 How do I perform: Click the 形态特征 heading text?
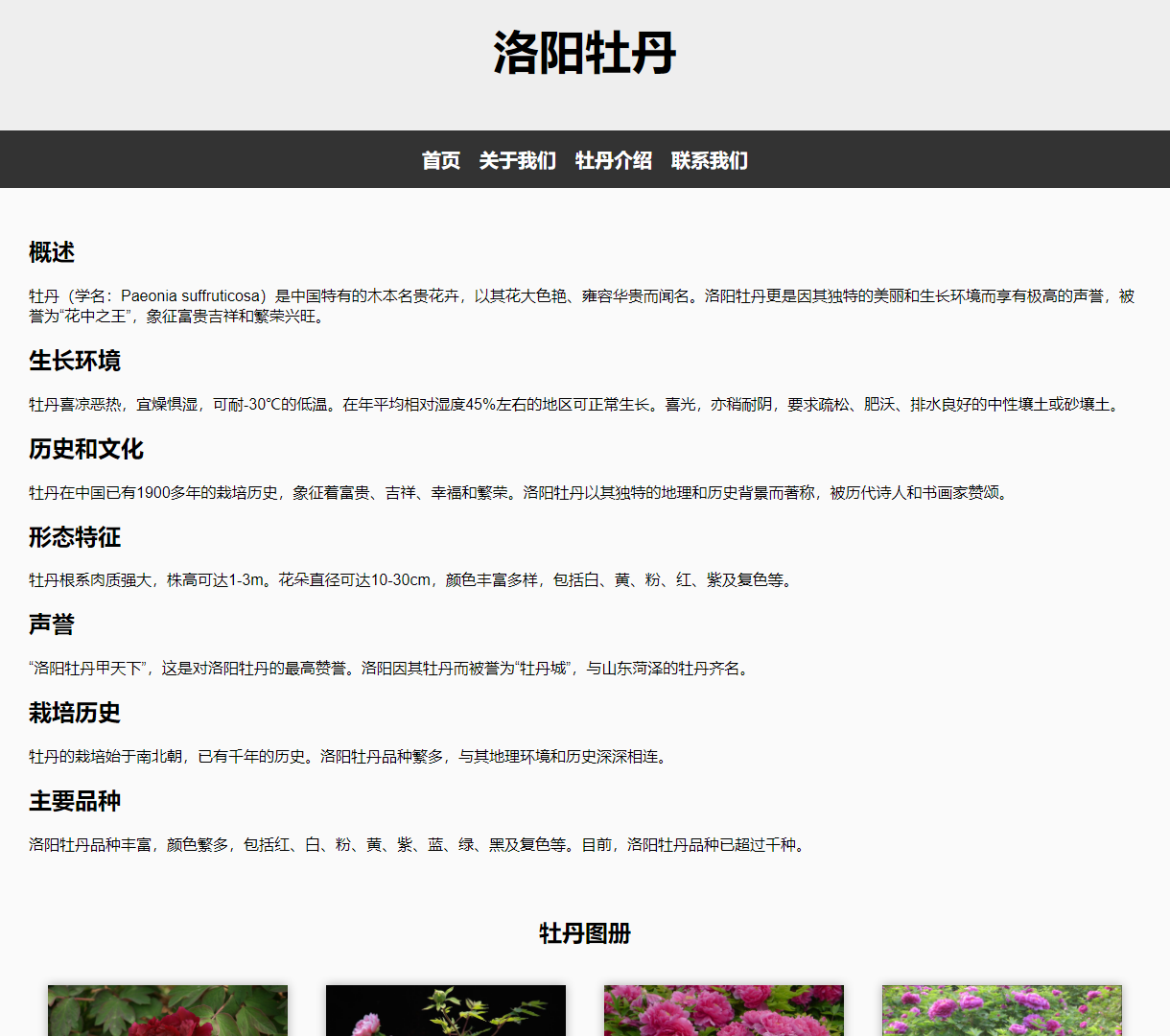tap(74, 537)
